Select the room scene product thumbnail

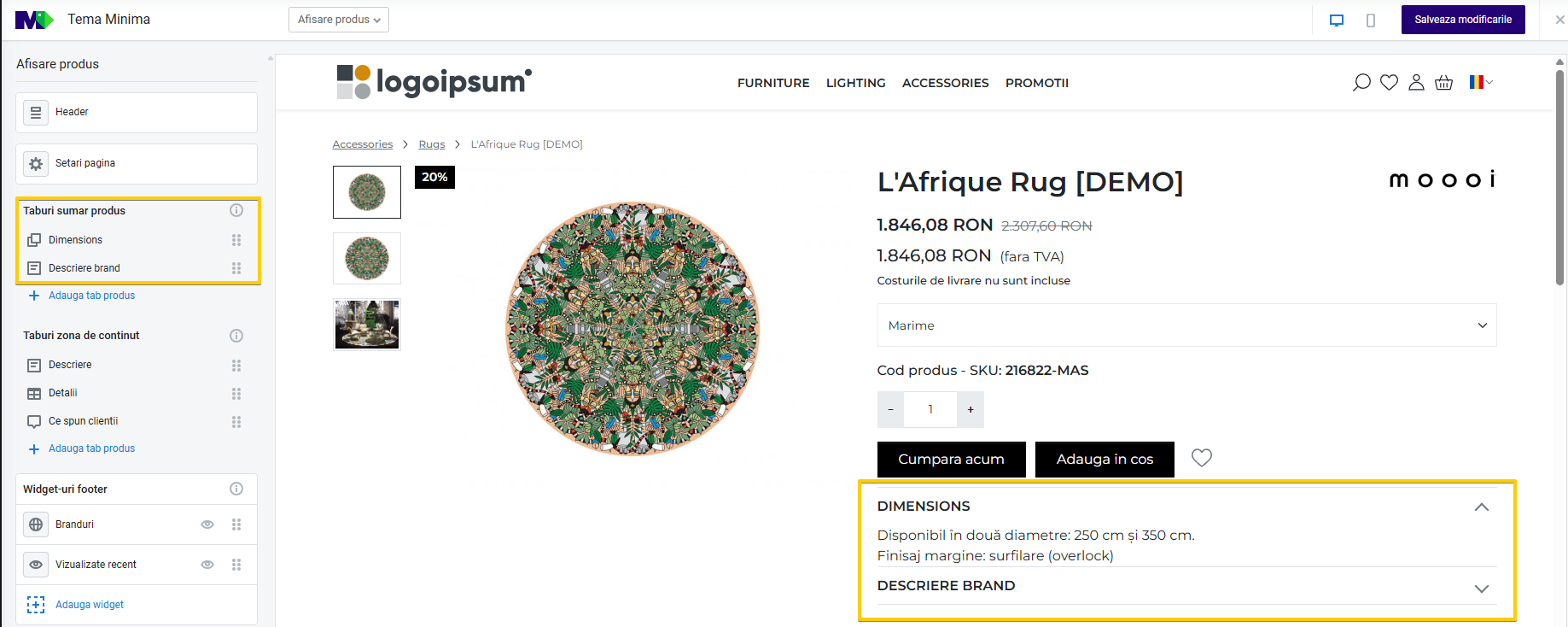(367, 325)
